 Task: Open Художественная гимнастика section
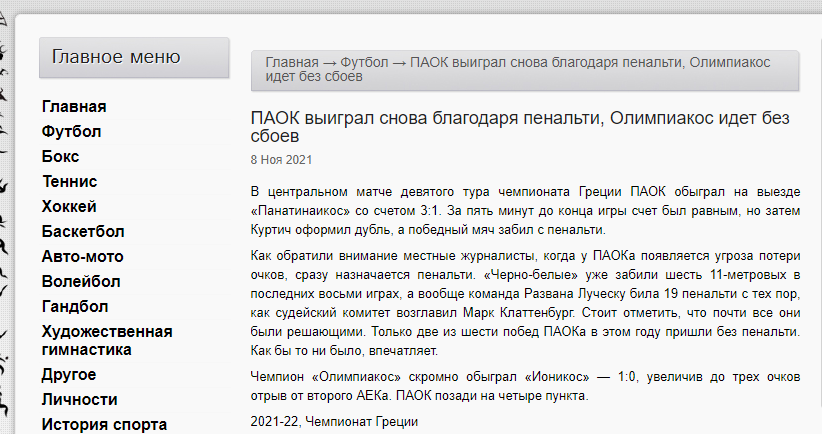[106, 340]
